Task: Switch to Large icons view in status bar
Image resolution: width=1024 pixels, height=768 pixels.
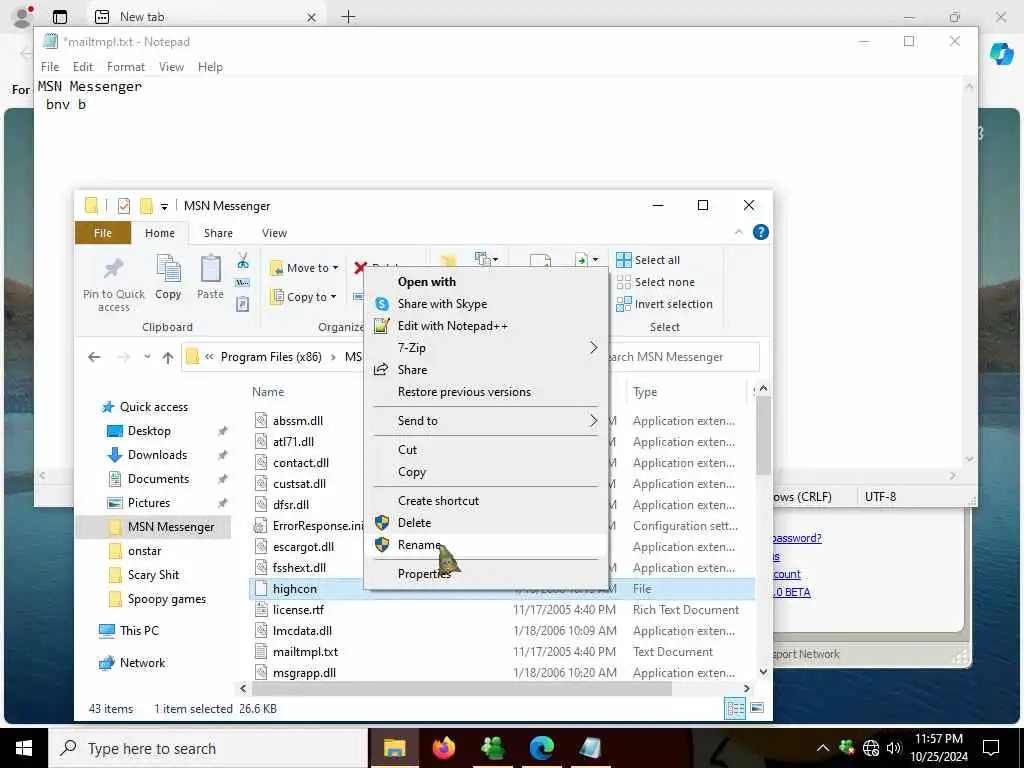Action: click(757, 709)
